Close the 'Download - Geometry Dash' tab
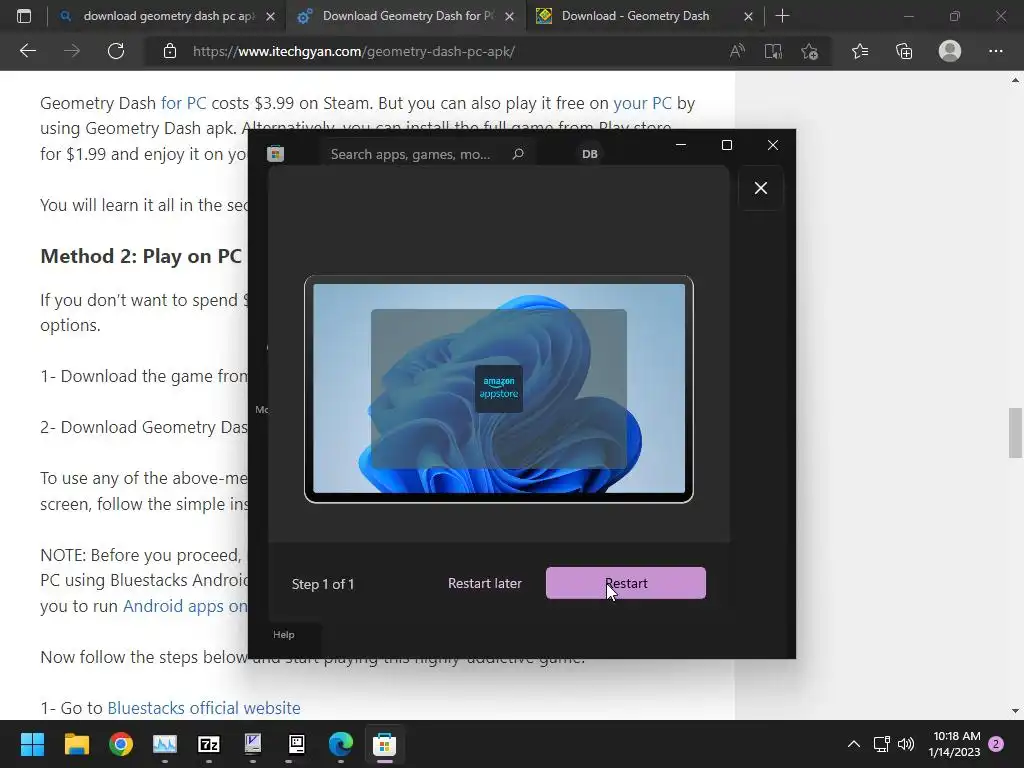1024x768 pixels. [749, 16]
